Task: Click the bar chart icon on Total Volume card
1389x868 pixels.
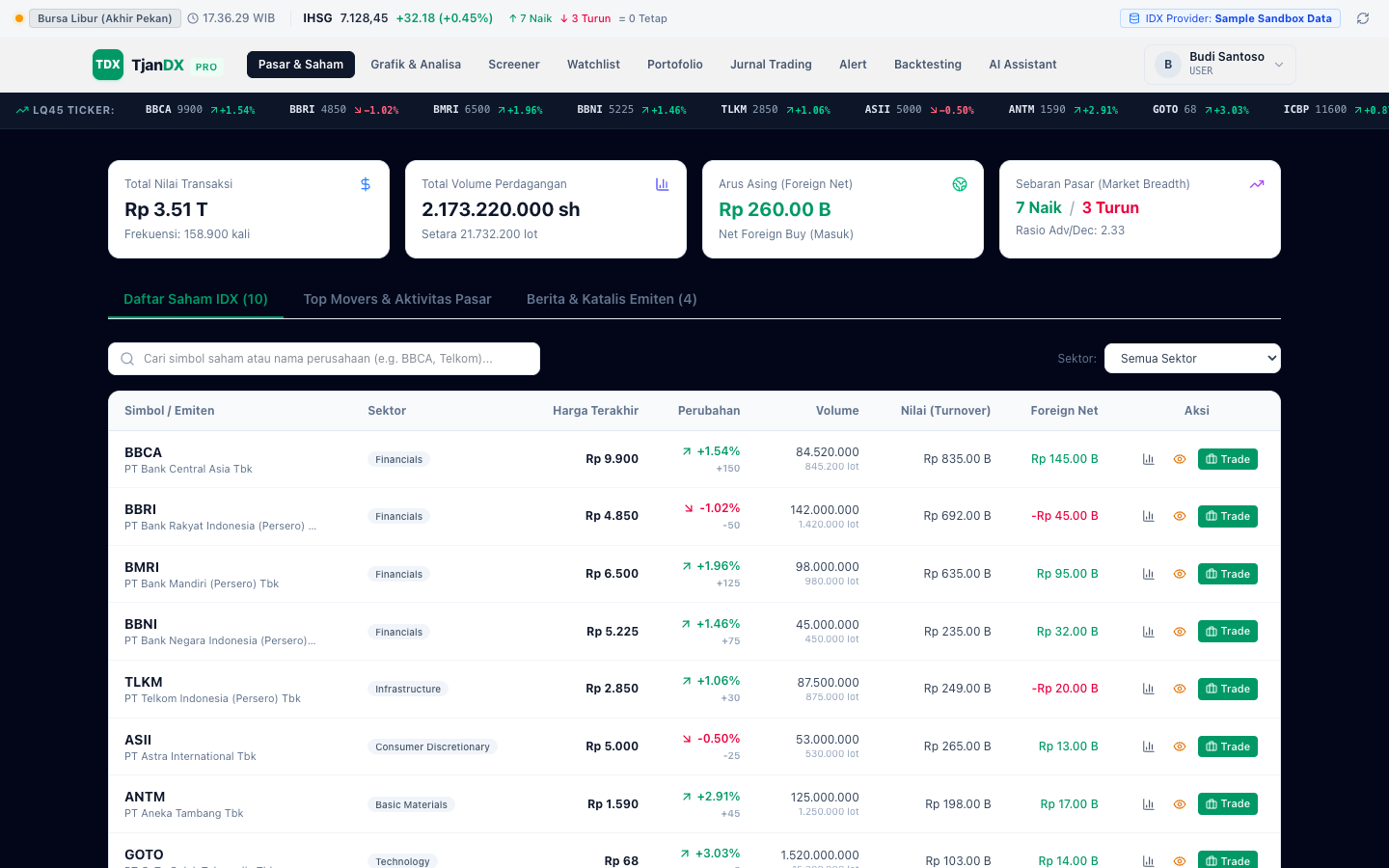Action: coord(663,184)
